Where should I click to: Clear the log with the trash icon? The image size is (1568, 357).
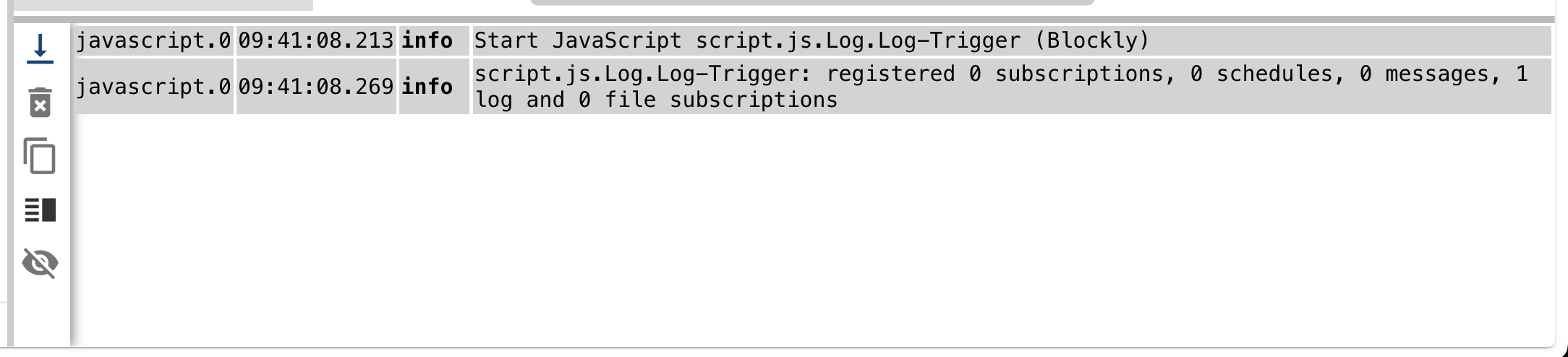coord(41,102)
